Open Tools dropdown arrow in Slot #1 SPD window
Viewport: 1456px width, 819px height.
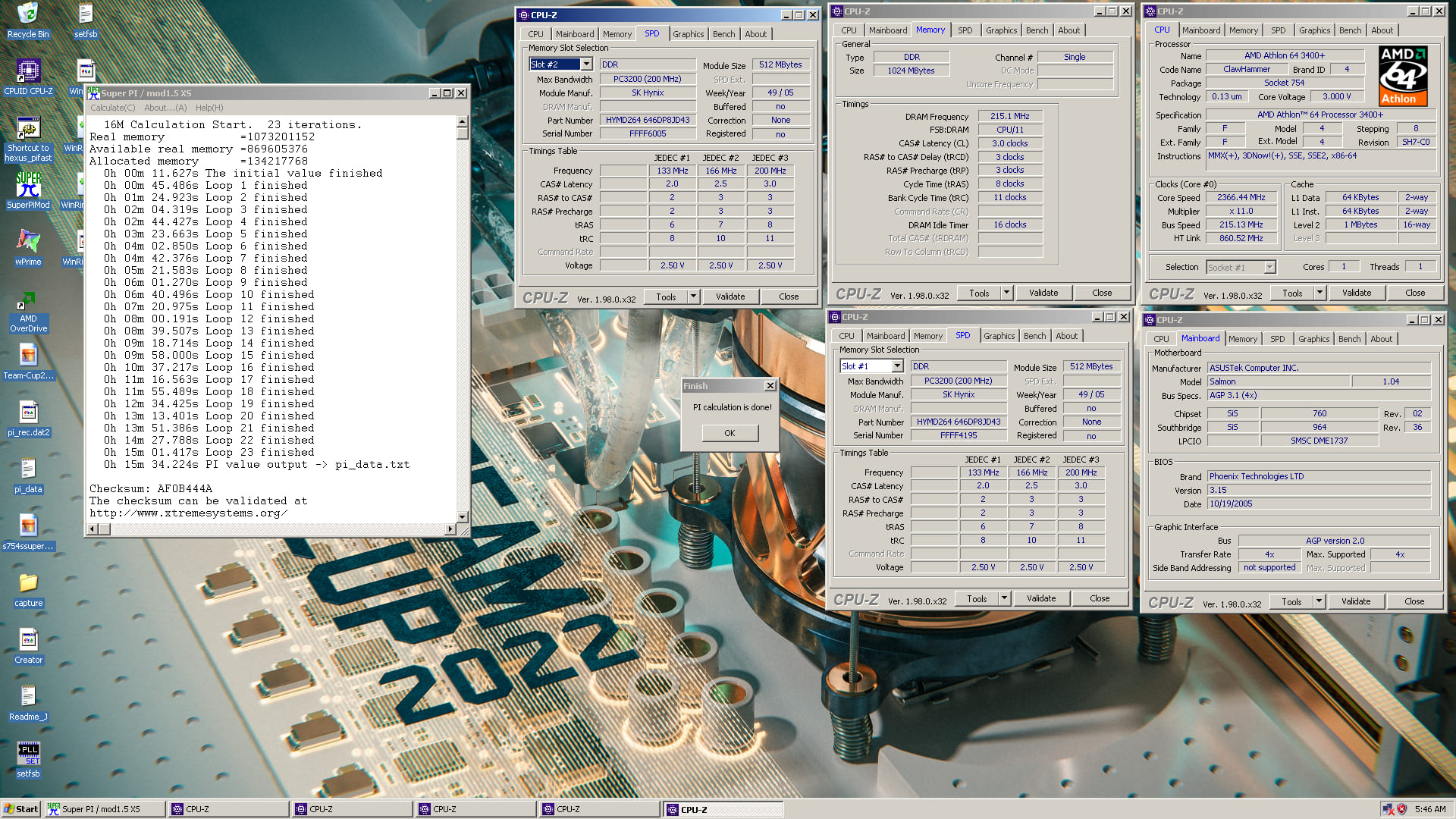[x=1004, y=598]
